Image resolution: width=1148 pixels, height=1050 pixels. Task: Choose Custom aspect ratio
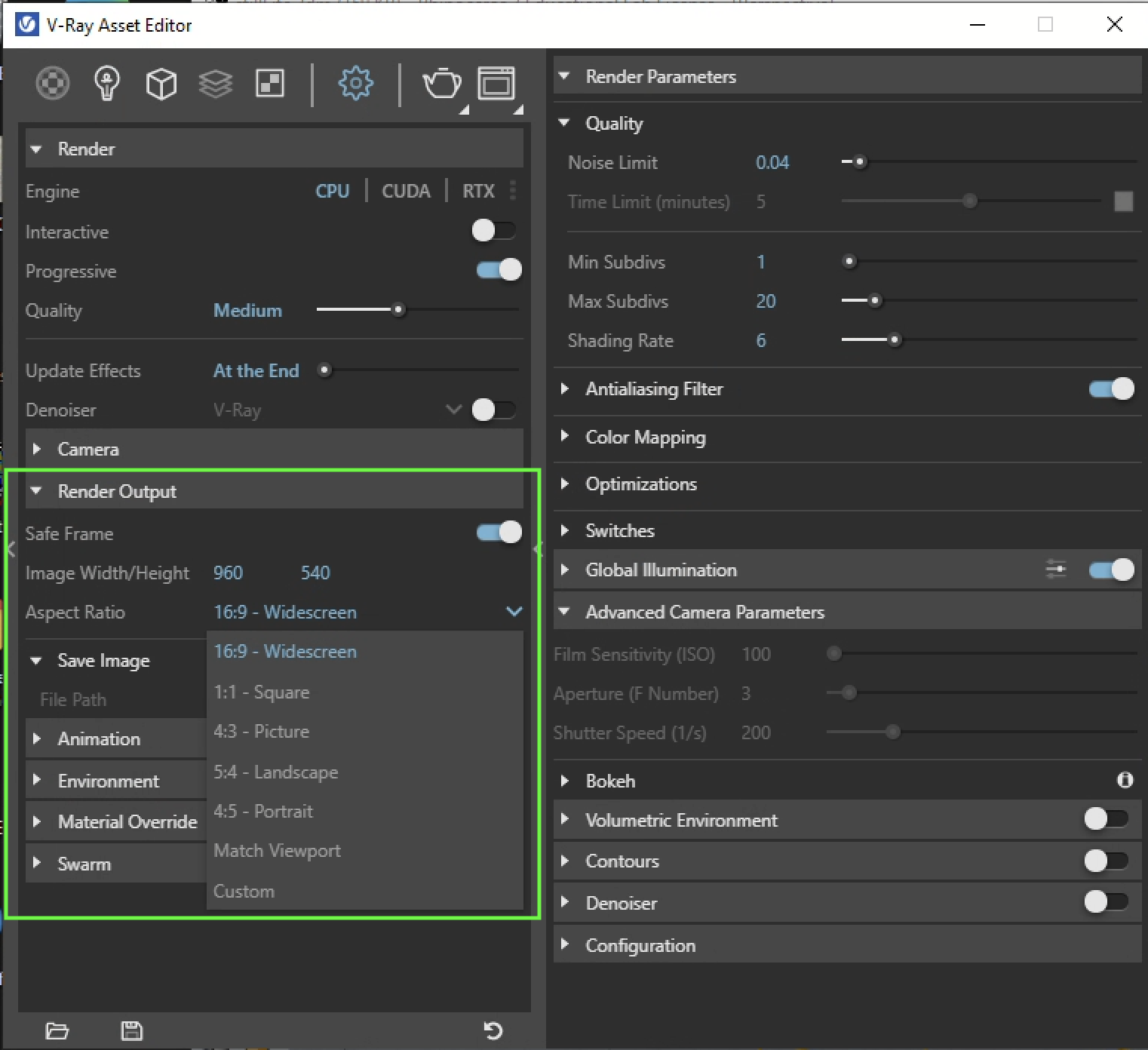365,891
